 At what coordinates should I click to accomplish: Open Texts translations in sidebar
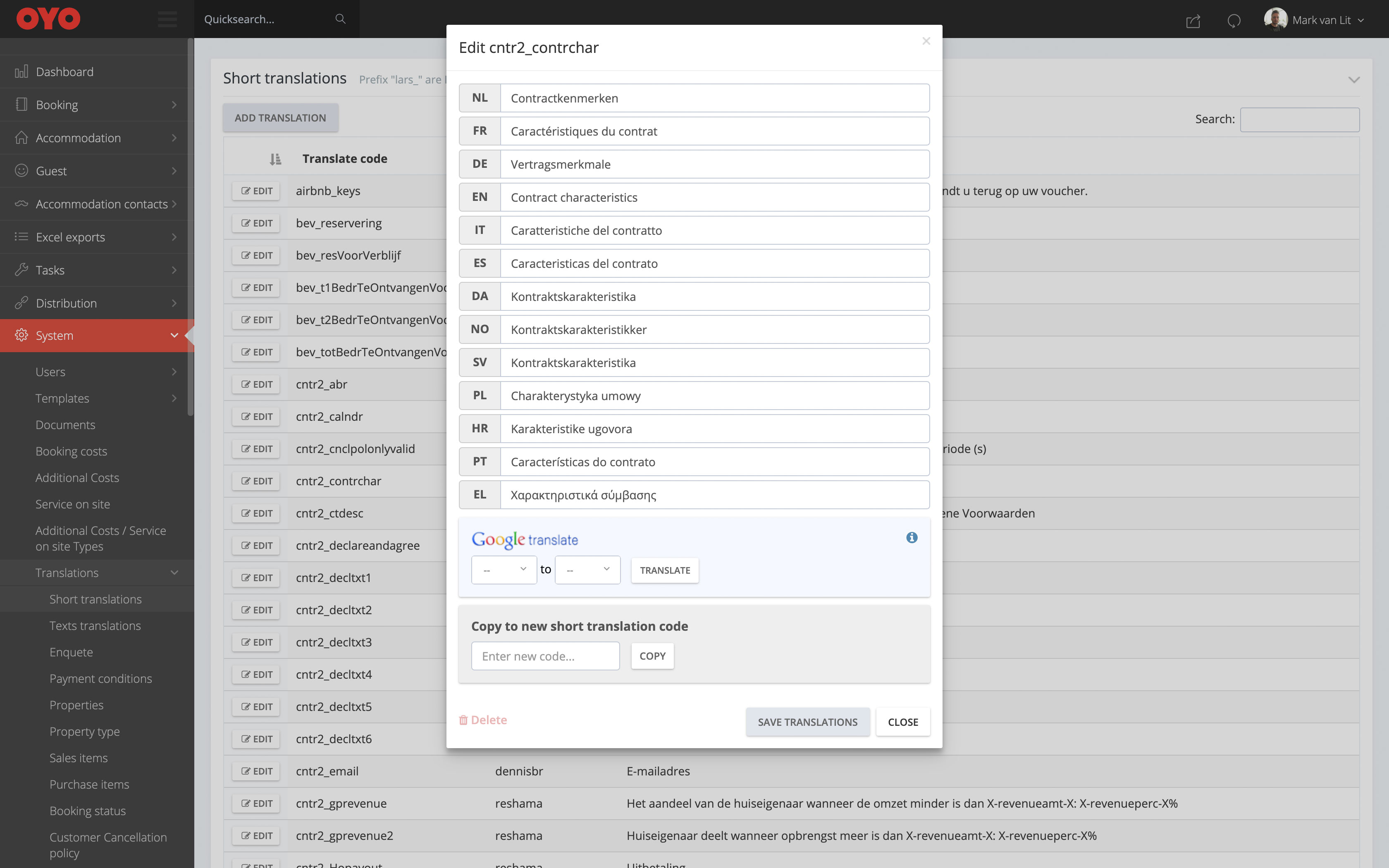point(95,626)
